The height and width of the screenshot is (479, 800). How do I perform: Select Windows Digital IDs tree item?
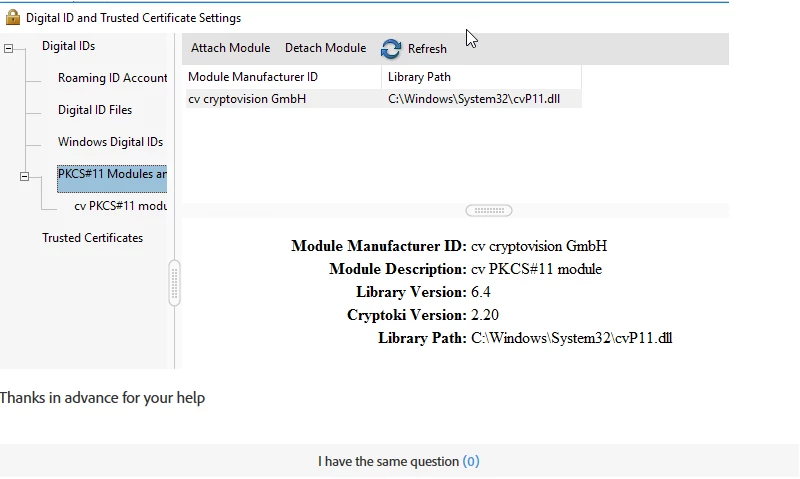[x=110, y=142]
